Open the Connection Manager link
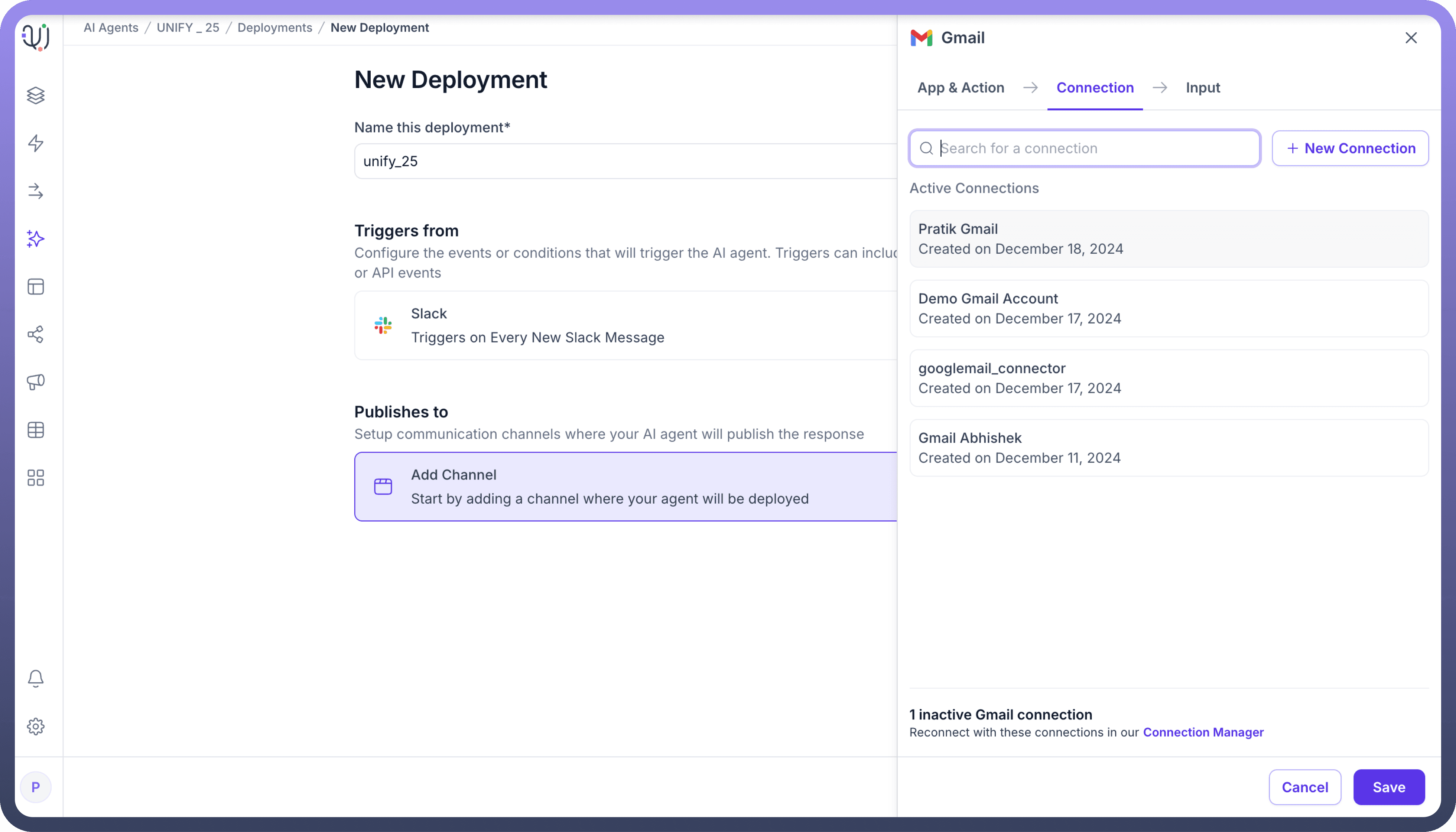Image resolution: width=1456 pixels, height=832 pixels. click(x=1203, y=732)
